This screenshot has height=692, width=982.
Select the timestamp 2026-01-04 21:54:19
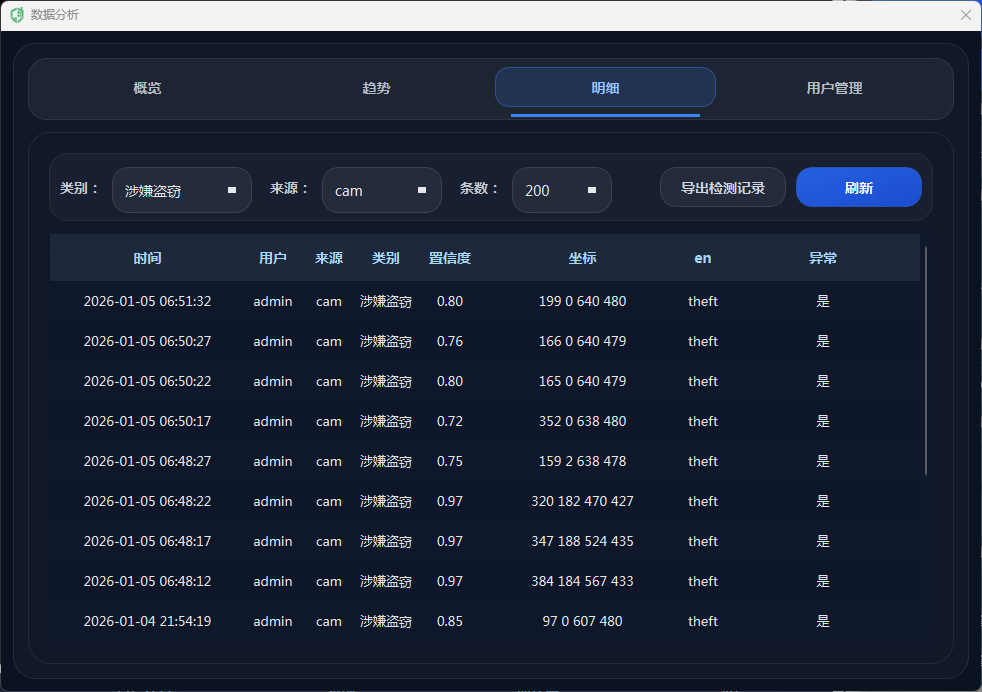click(x=147, y=622)
